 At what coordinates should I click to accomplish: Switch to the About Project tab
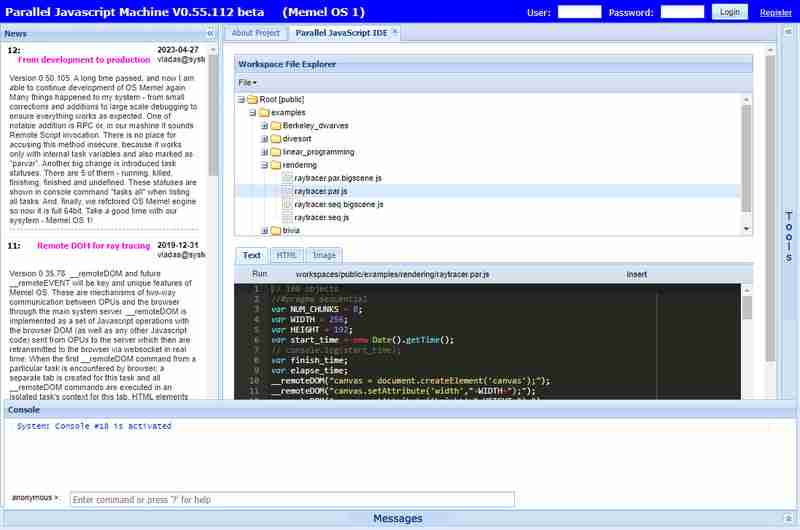pyautogui.click(x=256, y=33)
